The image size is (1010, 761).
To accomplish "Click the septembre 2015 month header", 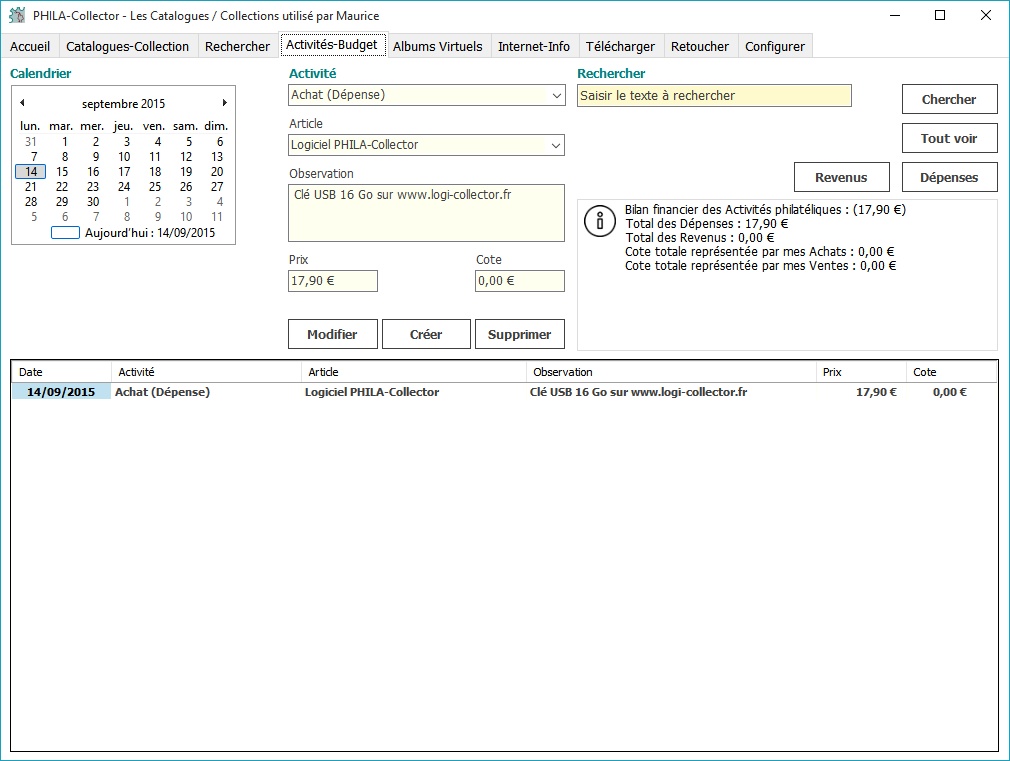I will tap(123, 104).
